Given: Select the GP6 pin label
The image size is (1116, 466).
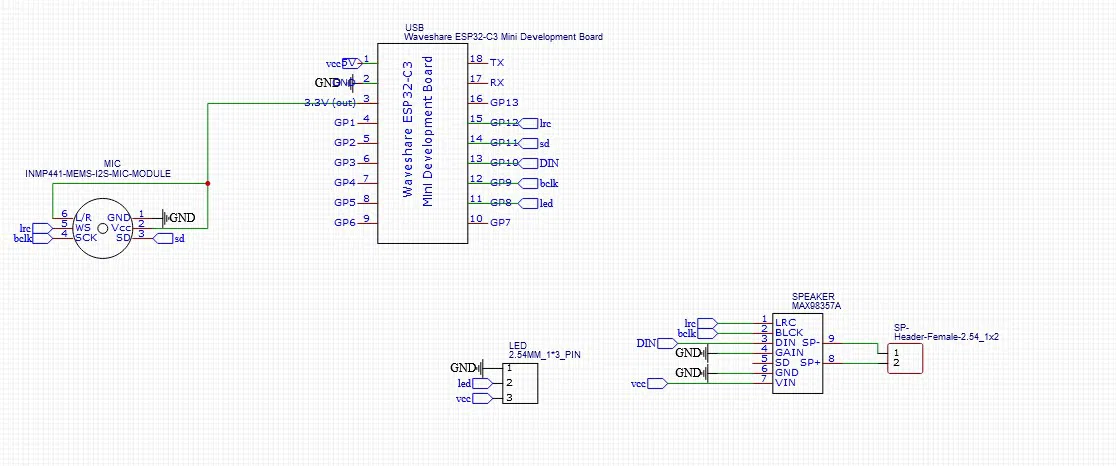Looking at the screenshot, I should click(x=344, y=223).
